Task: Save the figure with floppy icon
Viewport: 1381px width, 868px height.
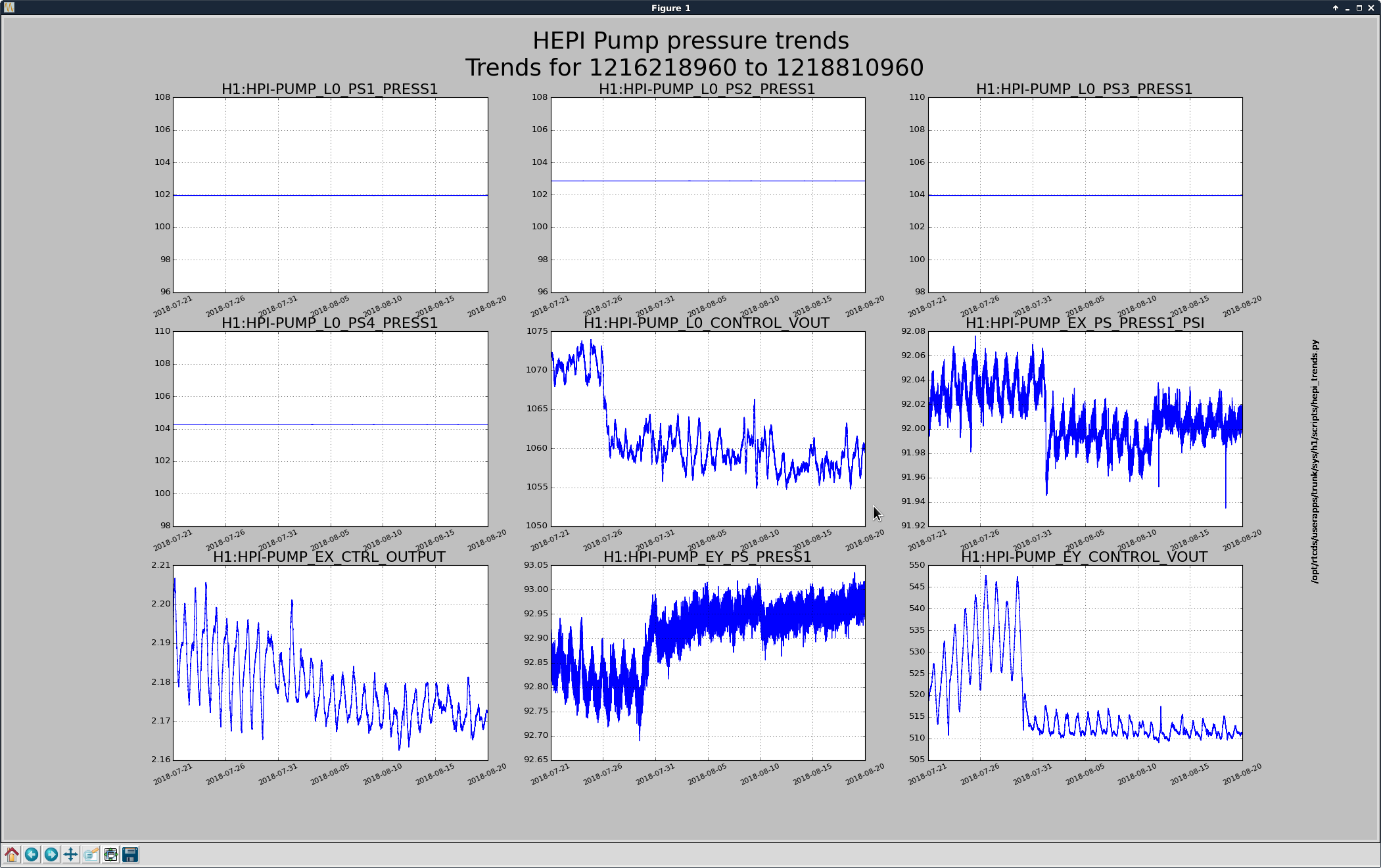Action: pyautogui.click(x=130, y=854)
